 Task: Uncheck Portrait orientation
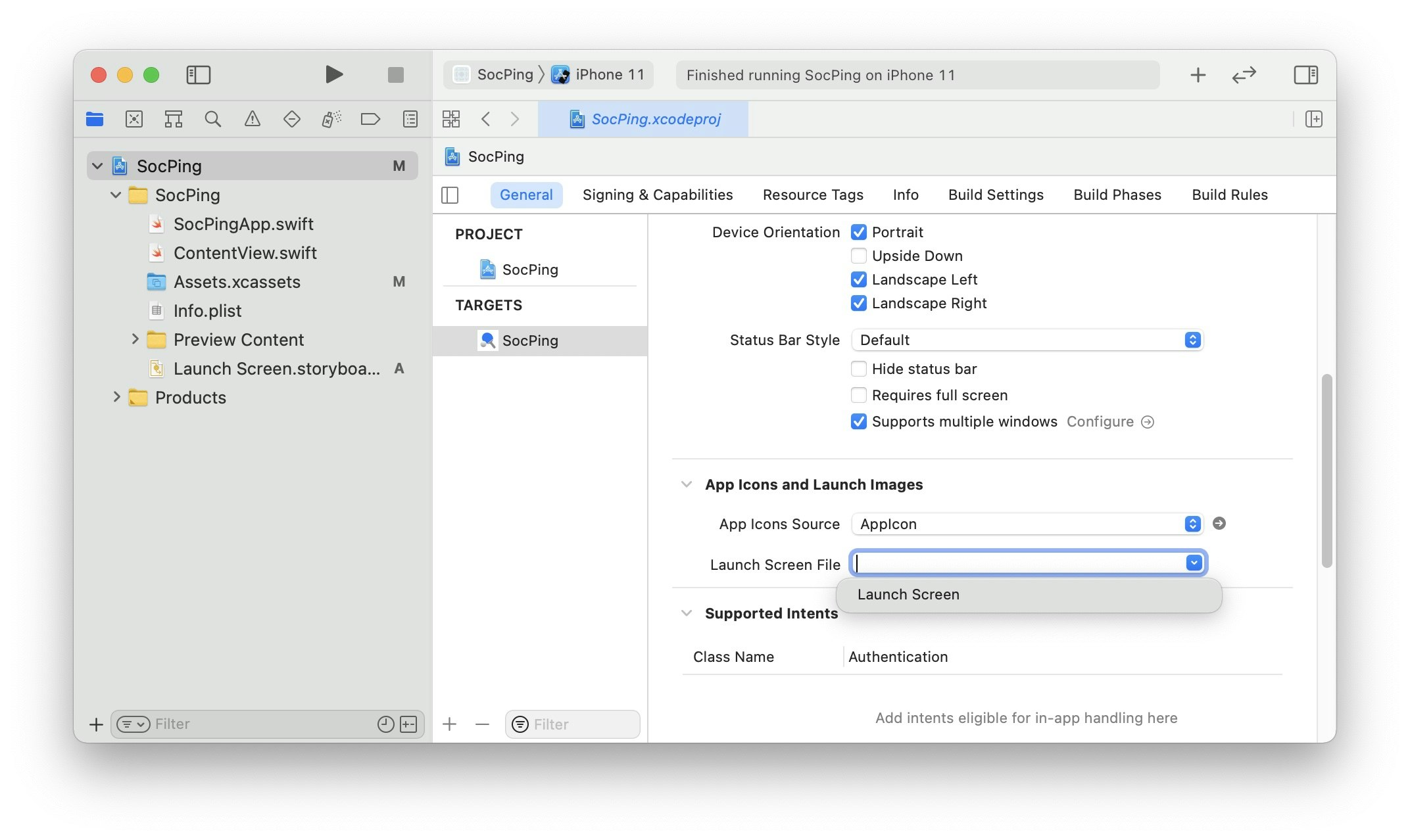859,232
